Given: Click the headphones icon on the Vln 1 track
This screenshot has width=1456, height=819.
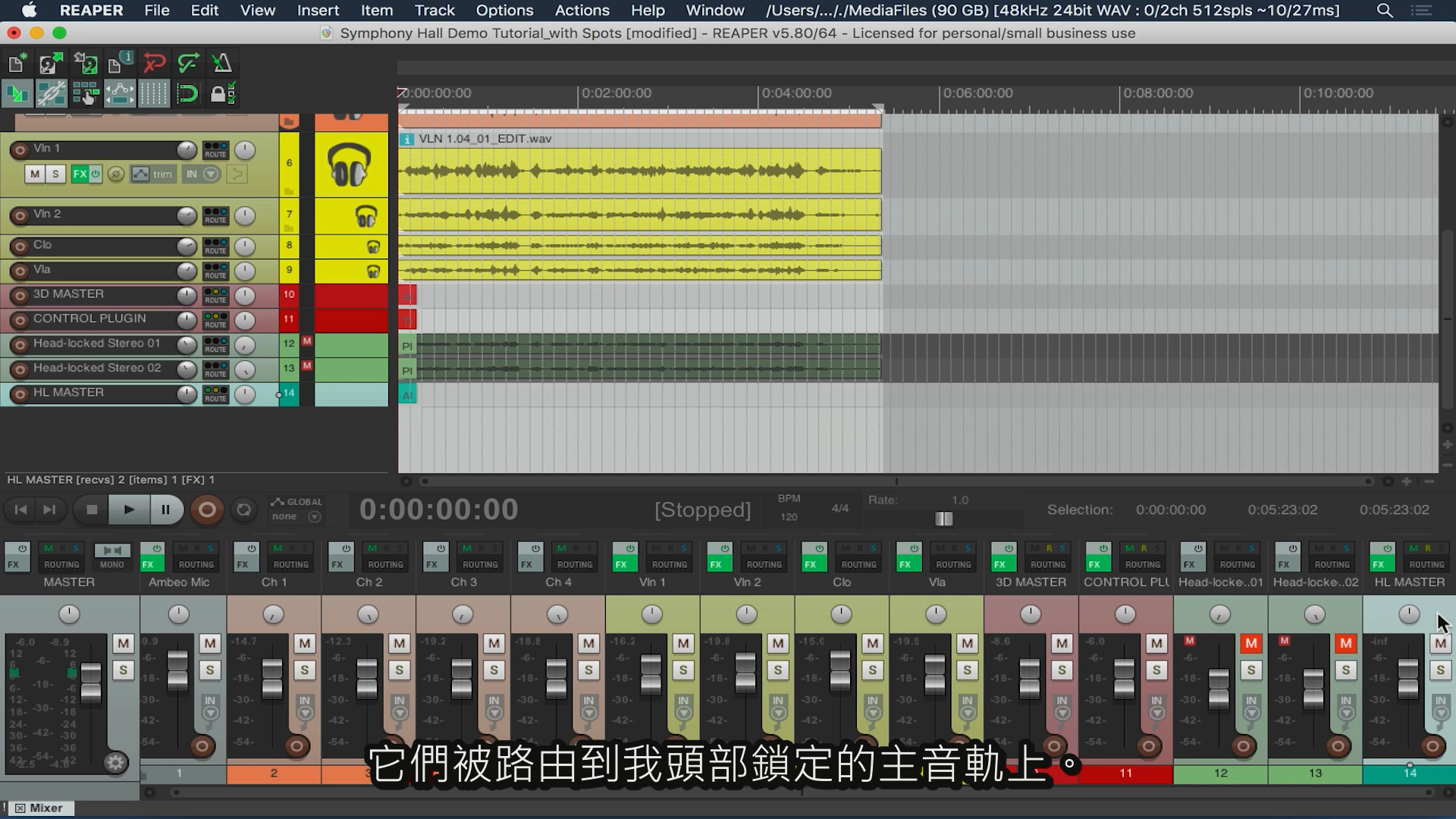Looking at the screenshot, I should (x=350, y=164).
